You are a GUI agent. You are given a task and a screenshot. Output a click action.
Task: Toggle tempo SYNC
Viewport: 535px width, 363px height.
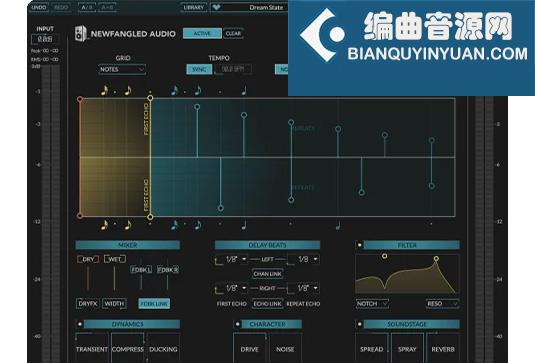point(199,69)
